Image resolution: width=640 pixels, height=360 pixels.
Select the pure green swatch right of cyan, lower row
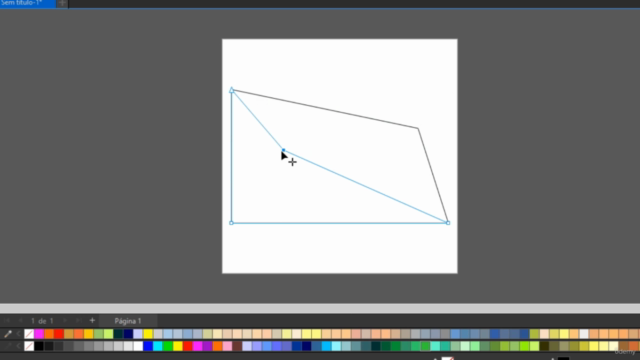click(x=168, y=346)
